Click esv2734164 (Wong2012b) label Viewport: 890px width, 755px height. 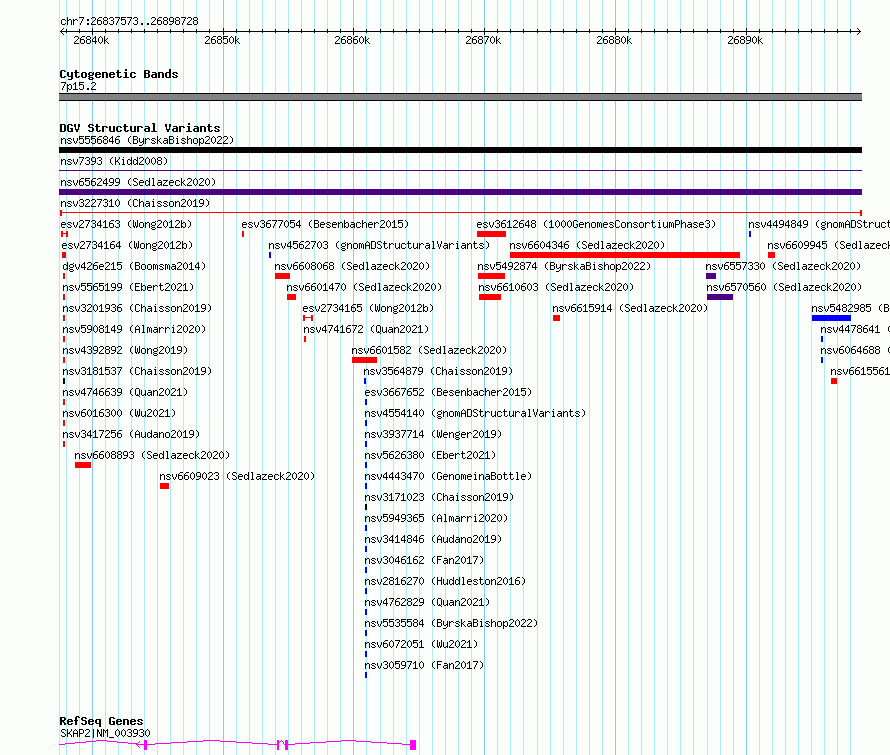click(127, 245)
